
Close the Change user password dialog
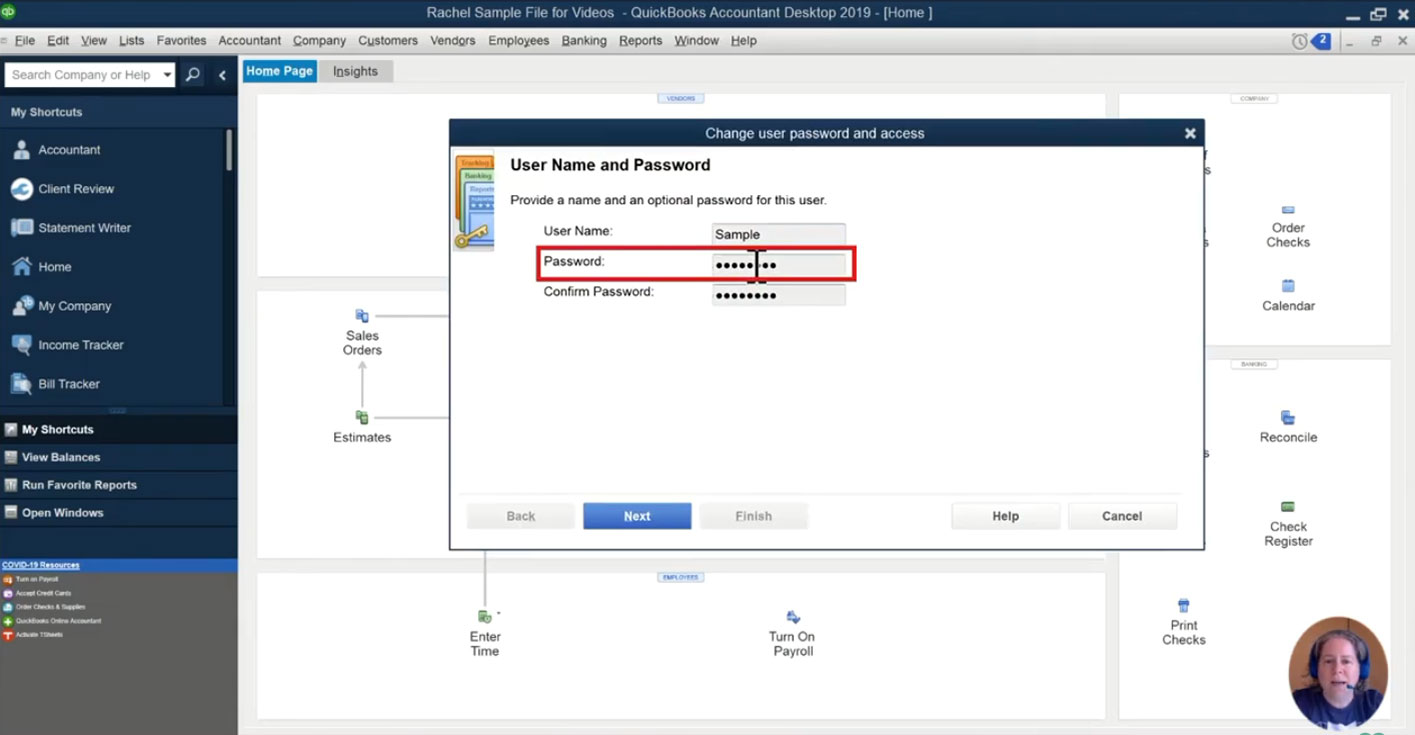click(x=1190, y=133)
